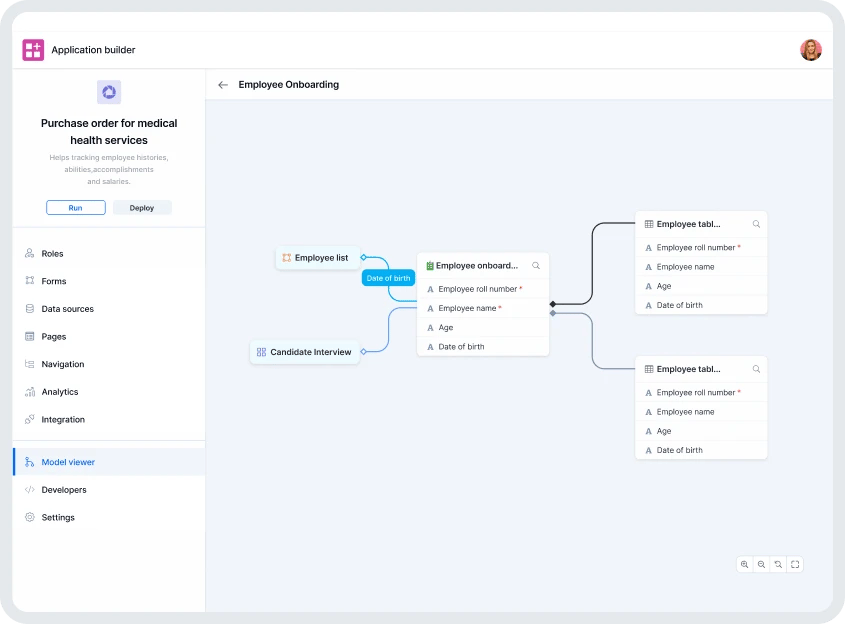Select Age field in lower table

pos(701,431)
